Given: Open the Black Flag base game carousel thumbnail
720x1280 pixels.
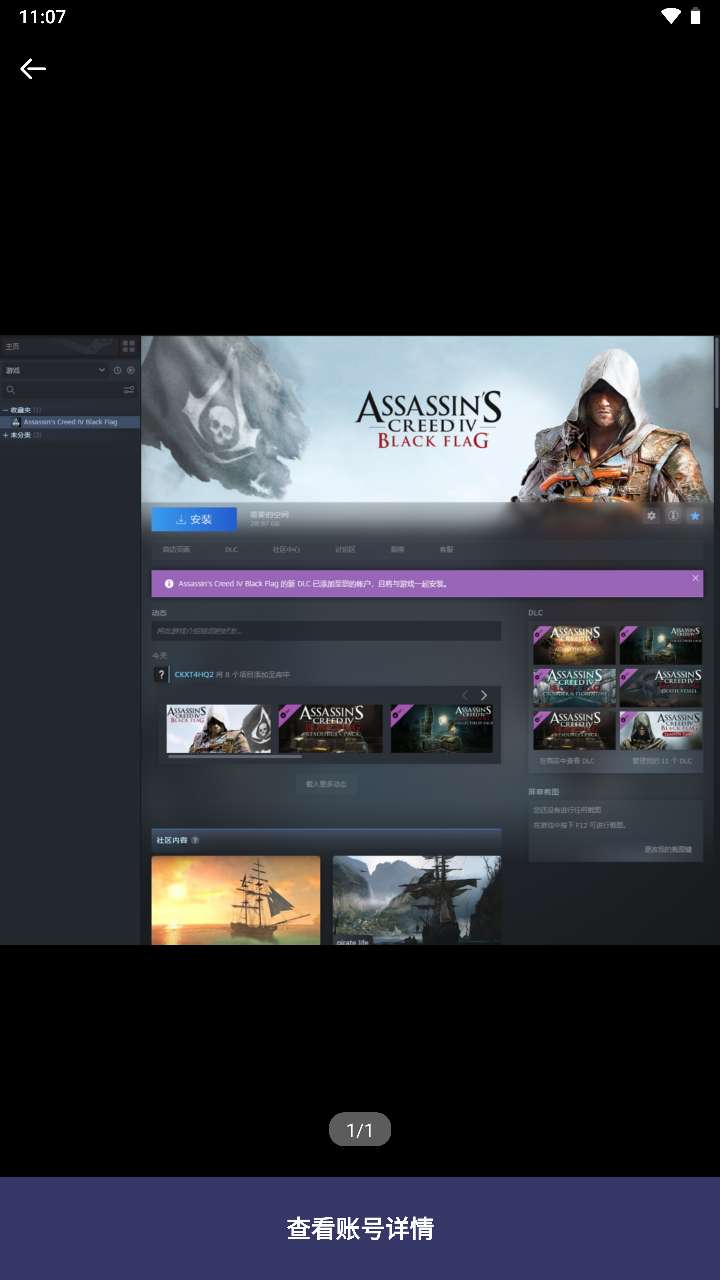Looking at the screenshot, I should pyautogui.click(x=219, y=729).
